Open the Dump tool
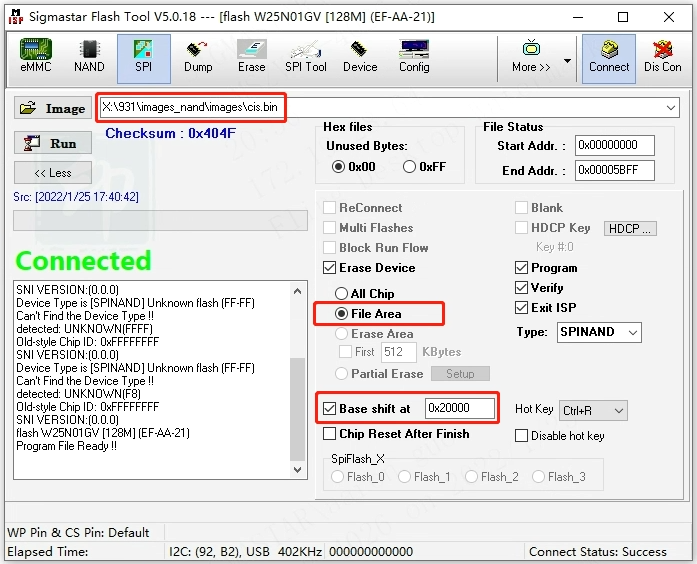The width and height of the screenshot is (697, 564). coord(198,56)
